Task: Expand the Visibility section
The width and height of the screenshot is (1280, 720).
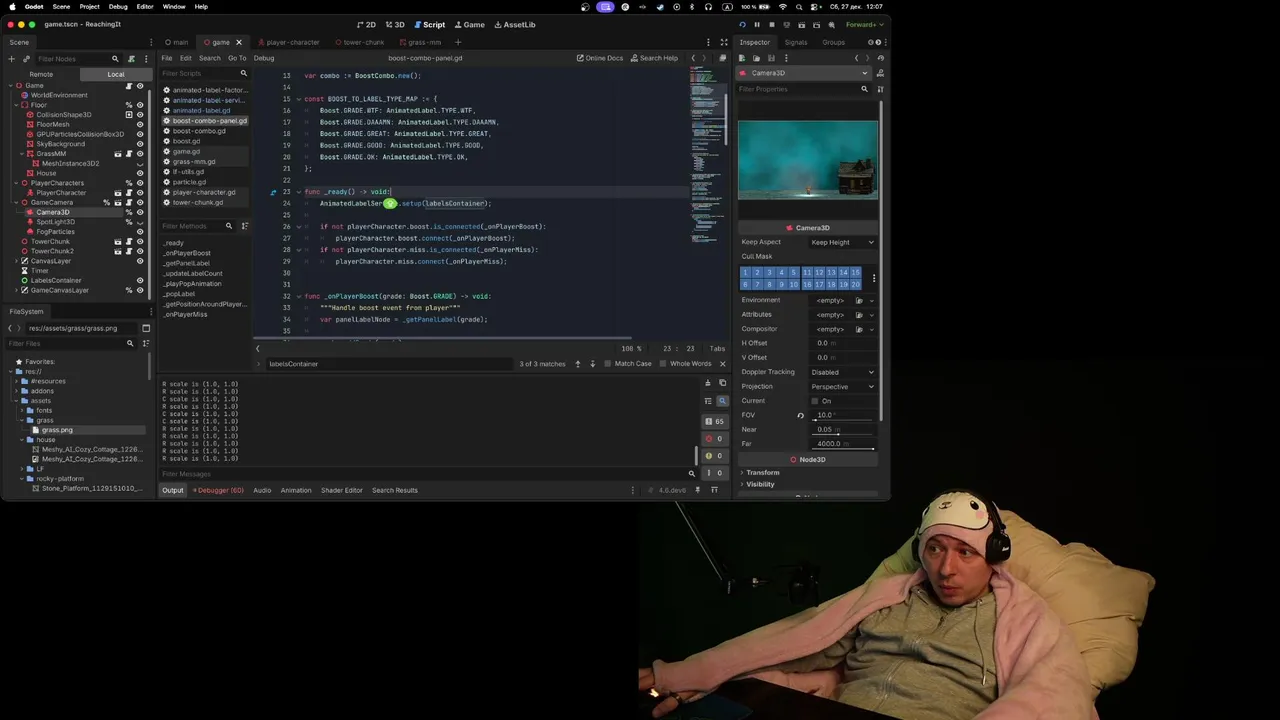Action: point(760,484)
